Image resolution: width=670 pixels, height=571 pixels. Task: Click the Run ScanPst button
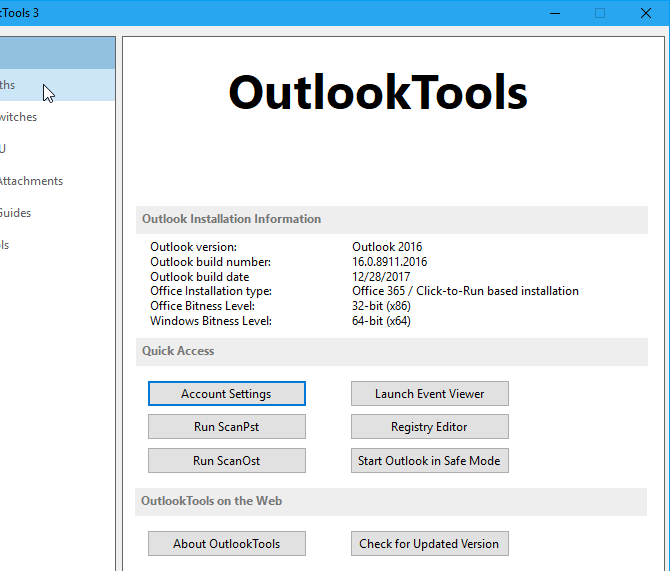coord(226,427)
